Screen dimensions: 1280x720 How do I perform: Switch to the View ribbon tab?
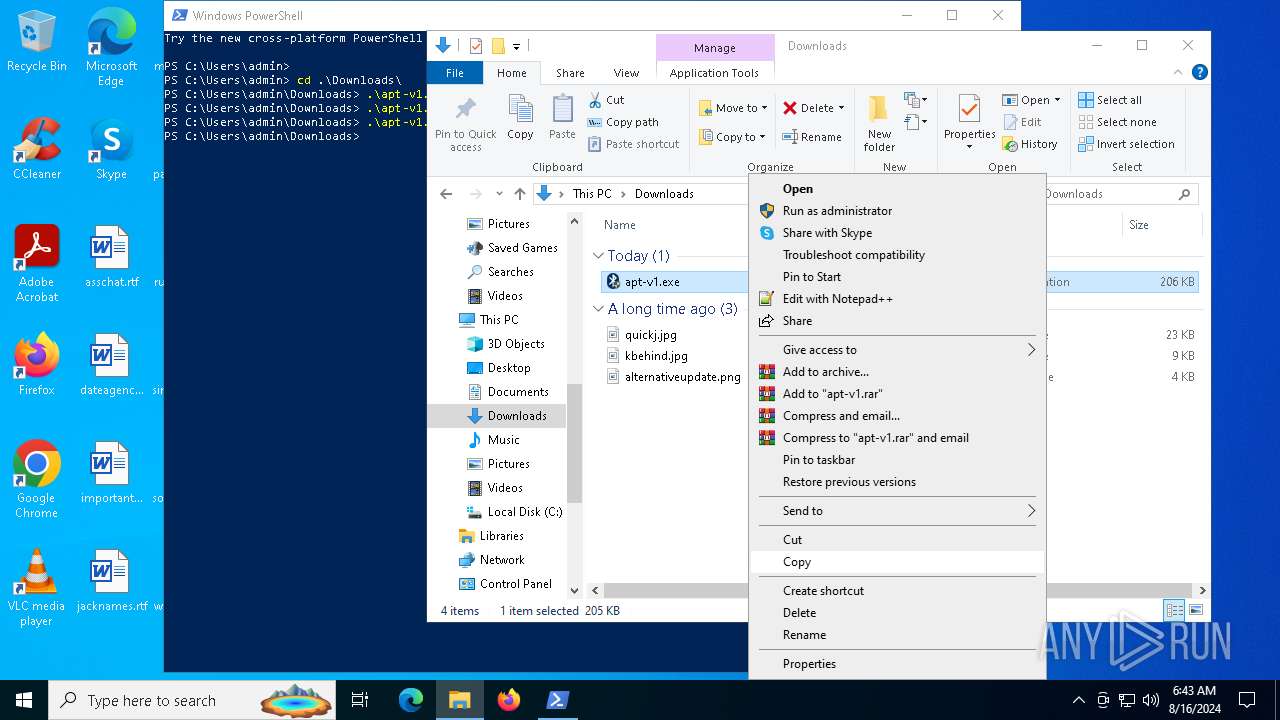[626, 73]
